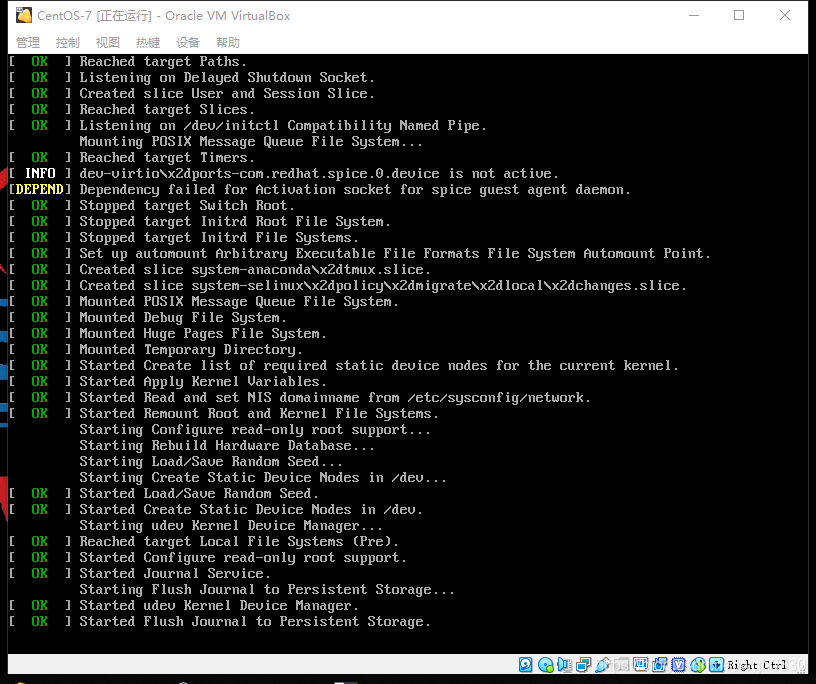Click 'Starting udev Kernel Device Manager...' line
Viewport: 816px width, 684px height.
point(231,526)
